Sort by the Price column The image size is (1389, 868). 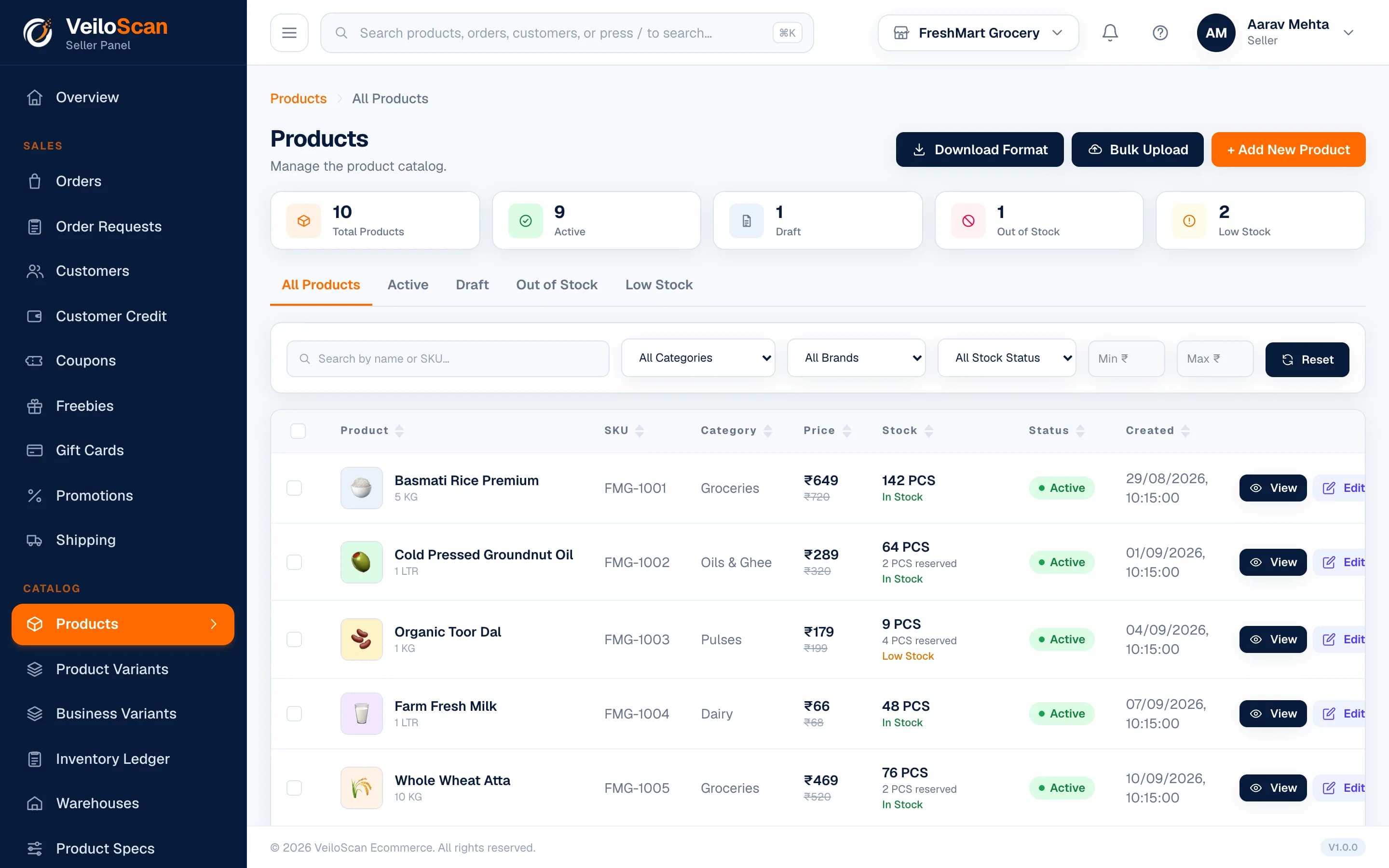point(827,431)
